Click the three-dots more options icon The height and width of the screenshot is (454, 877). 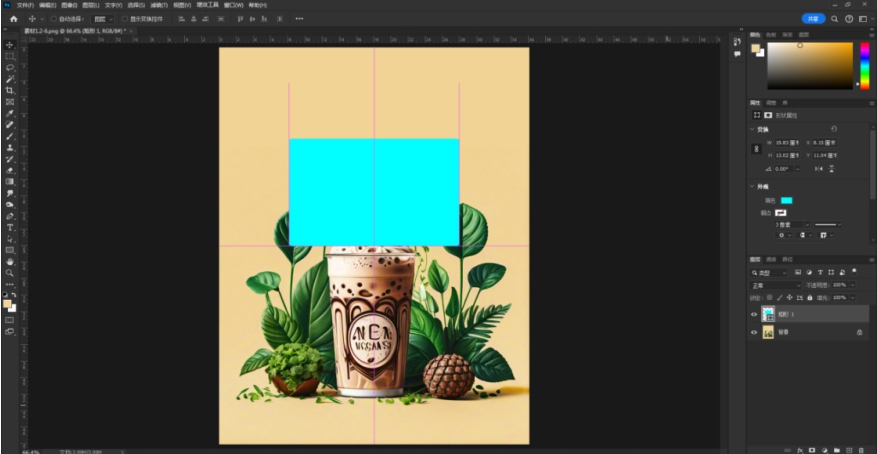(x=299, y=19)
